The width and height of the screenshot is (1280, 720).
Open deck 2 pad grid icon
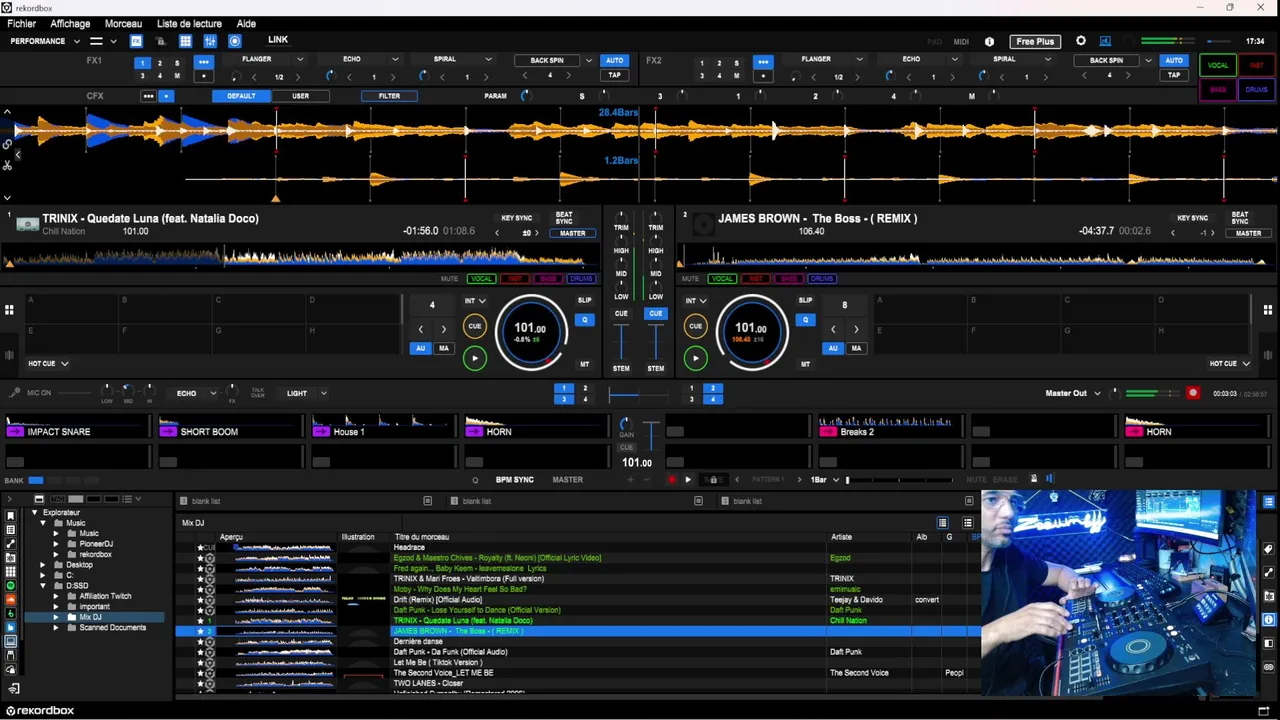click(x=1270, y=310)
